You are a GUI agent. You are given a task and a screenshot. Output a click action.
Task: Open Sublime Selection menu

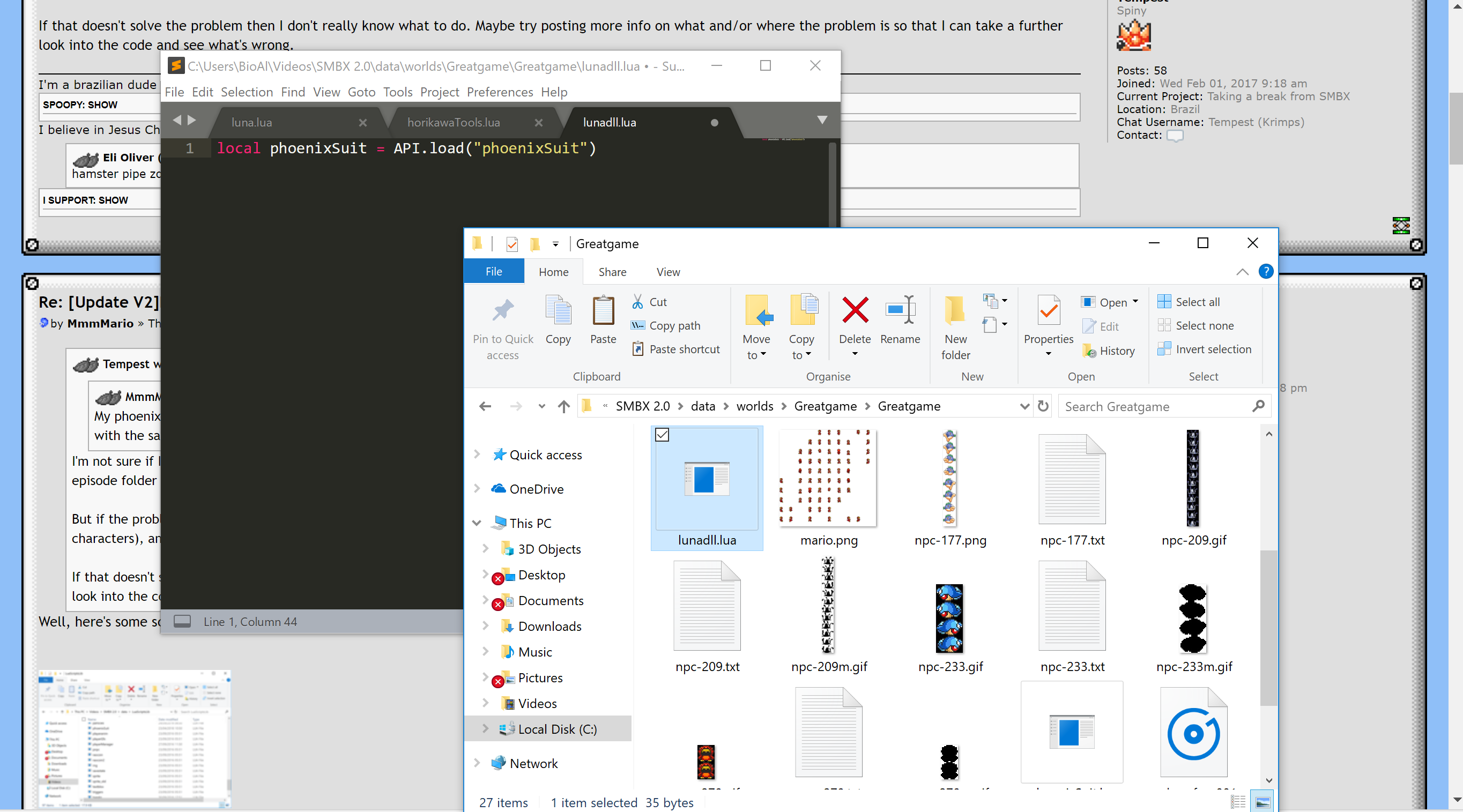pos(247,92)
